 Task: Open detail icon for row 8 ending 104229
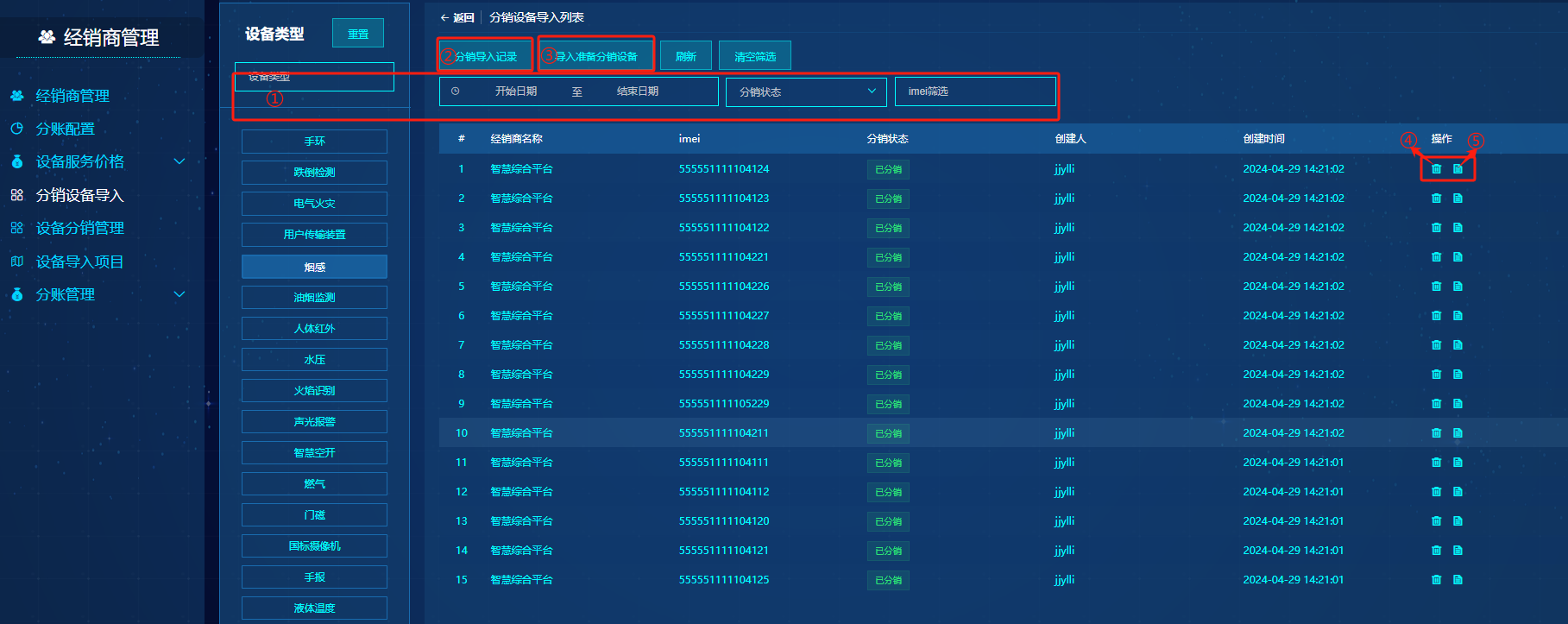(x=1458, y=375)
